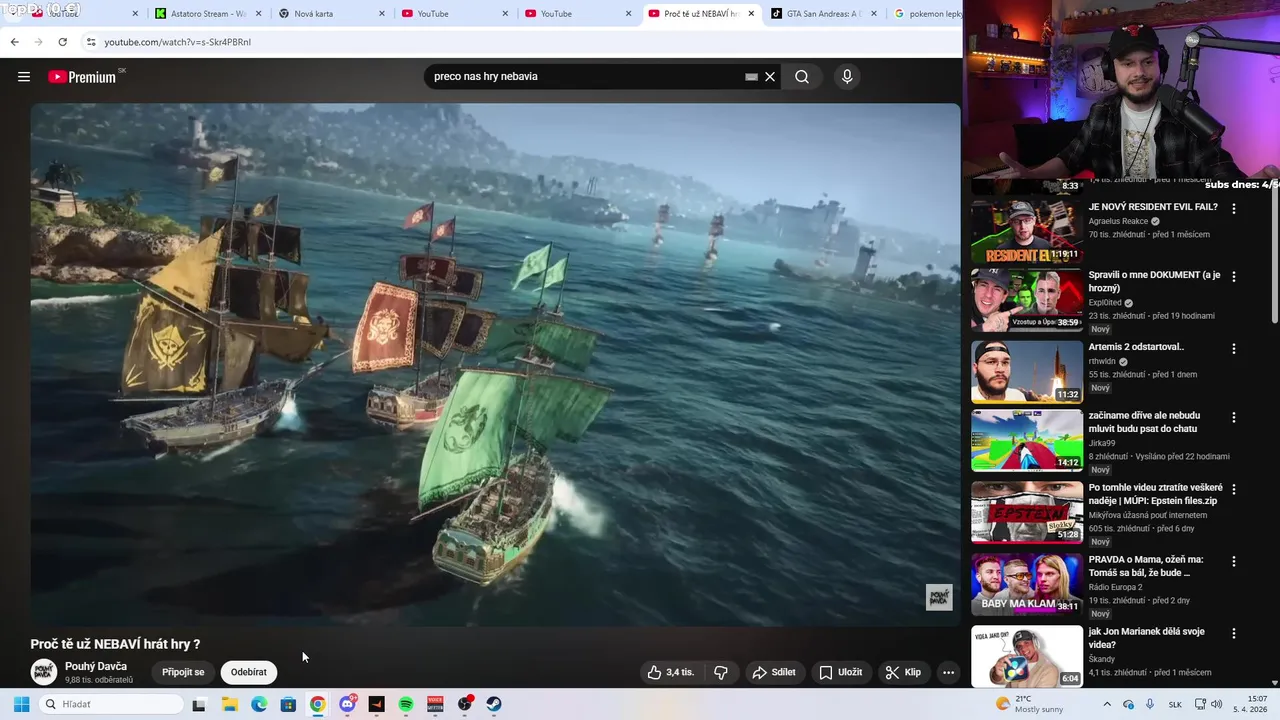Switch to the GTA San Andreas tab
1280x720 pixels.
pyautogui.click(x=823, y=14)
